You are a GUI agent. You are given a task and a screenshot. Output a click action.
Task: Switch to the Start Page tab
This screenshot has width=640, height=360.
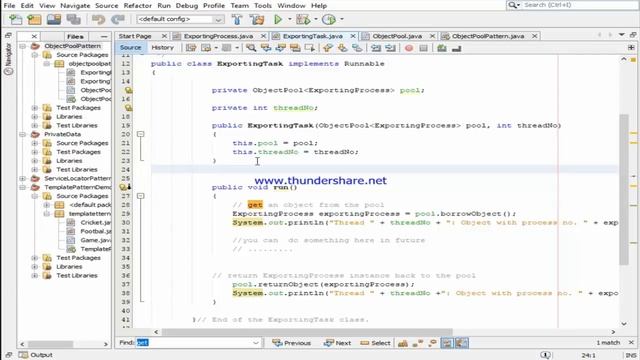(x=135, y=36)
